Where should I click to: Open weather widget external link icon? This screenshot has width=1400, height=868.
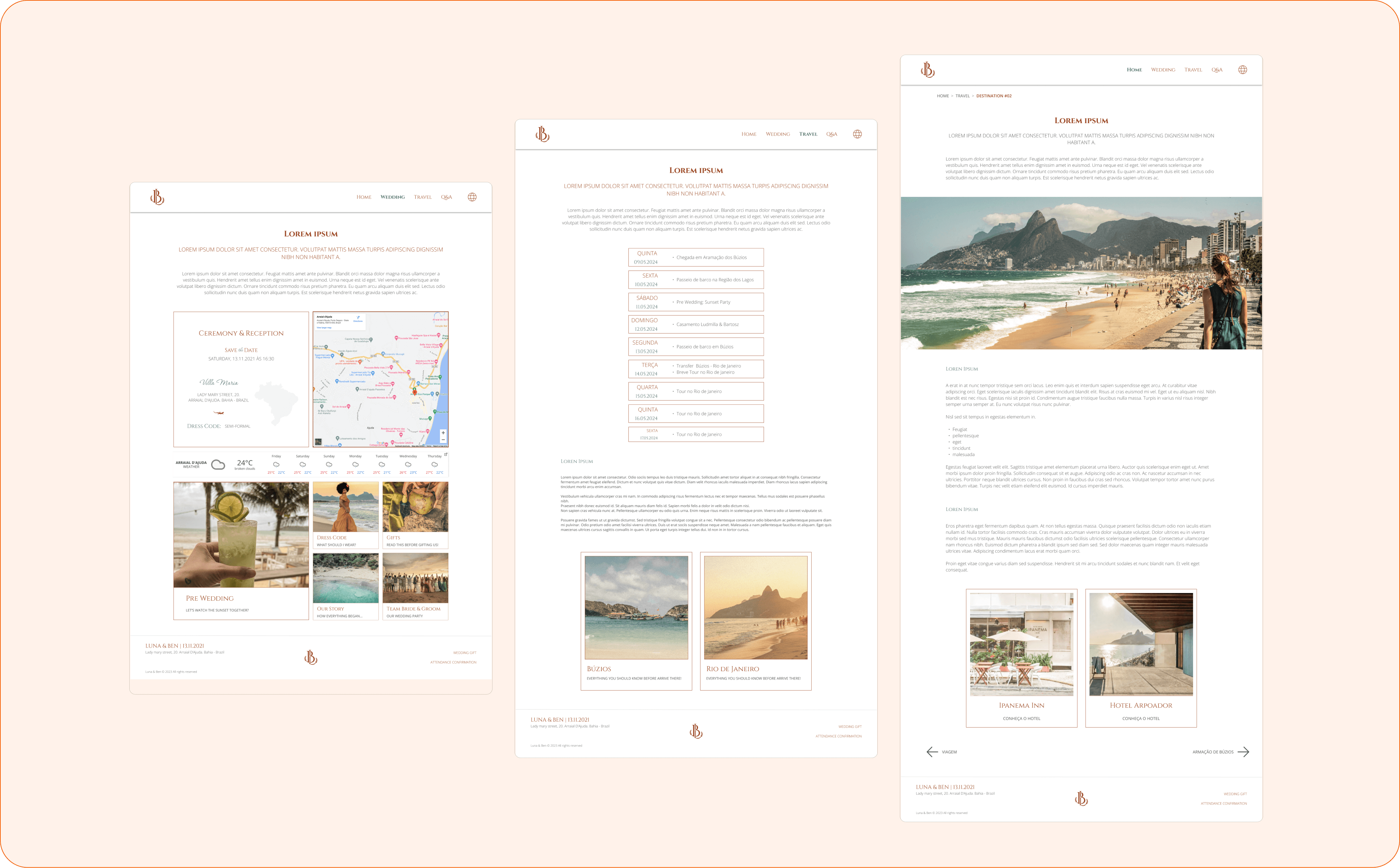click(446, 454)
